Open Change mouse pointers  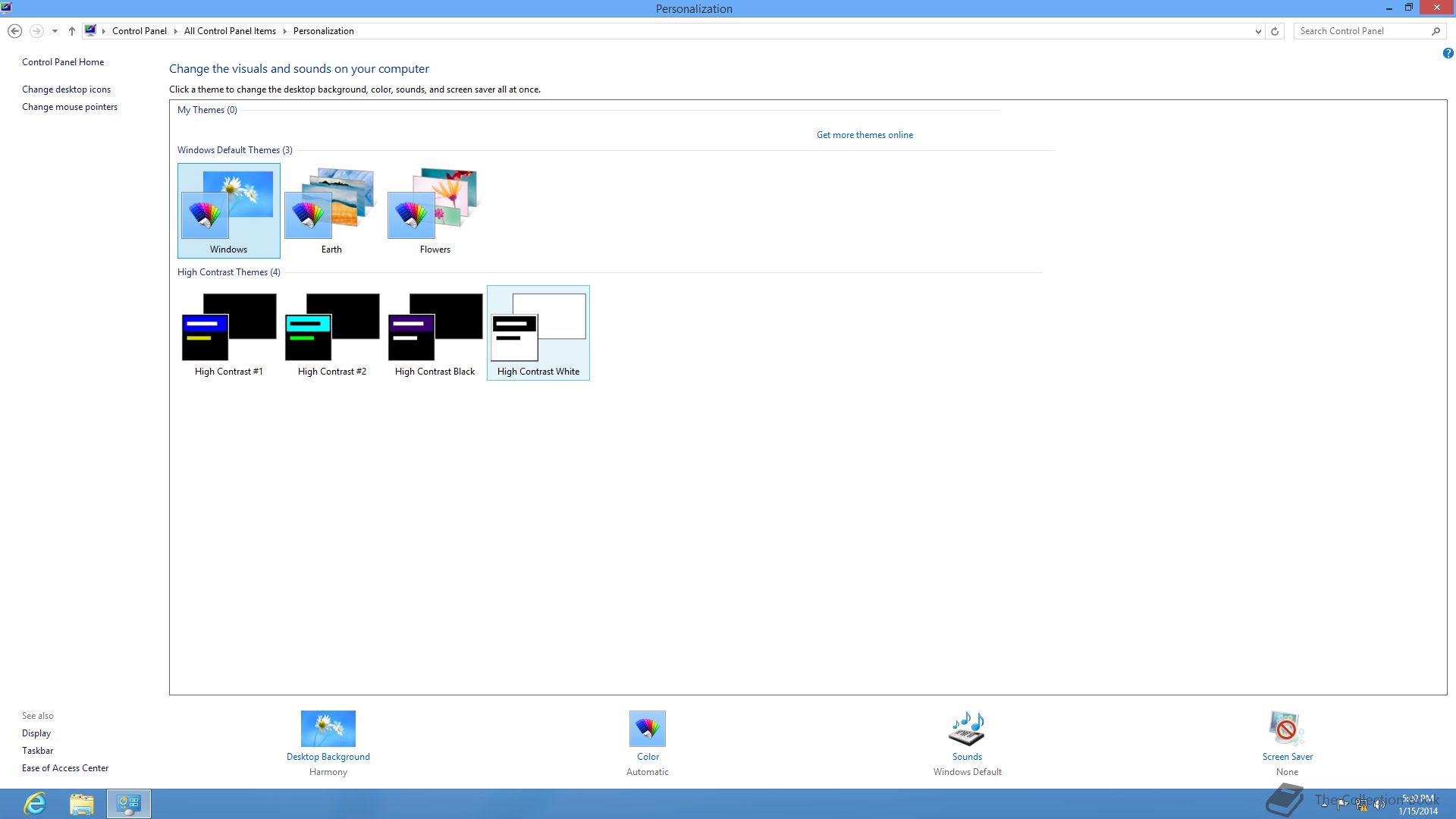[70, 107]
